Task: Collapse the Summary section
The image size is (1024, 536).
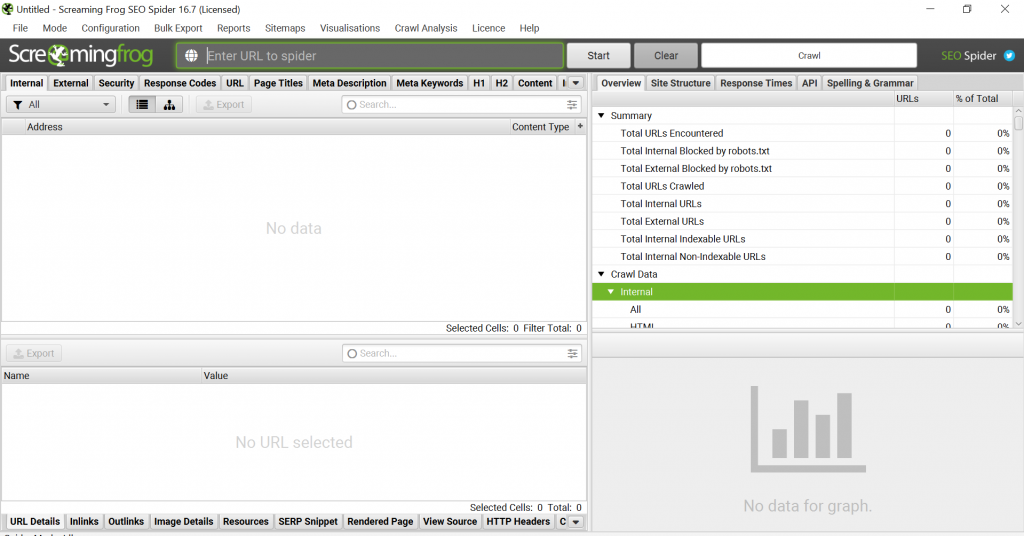Action: point(601,116)
